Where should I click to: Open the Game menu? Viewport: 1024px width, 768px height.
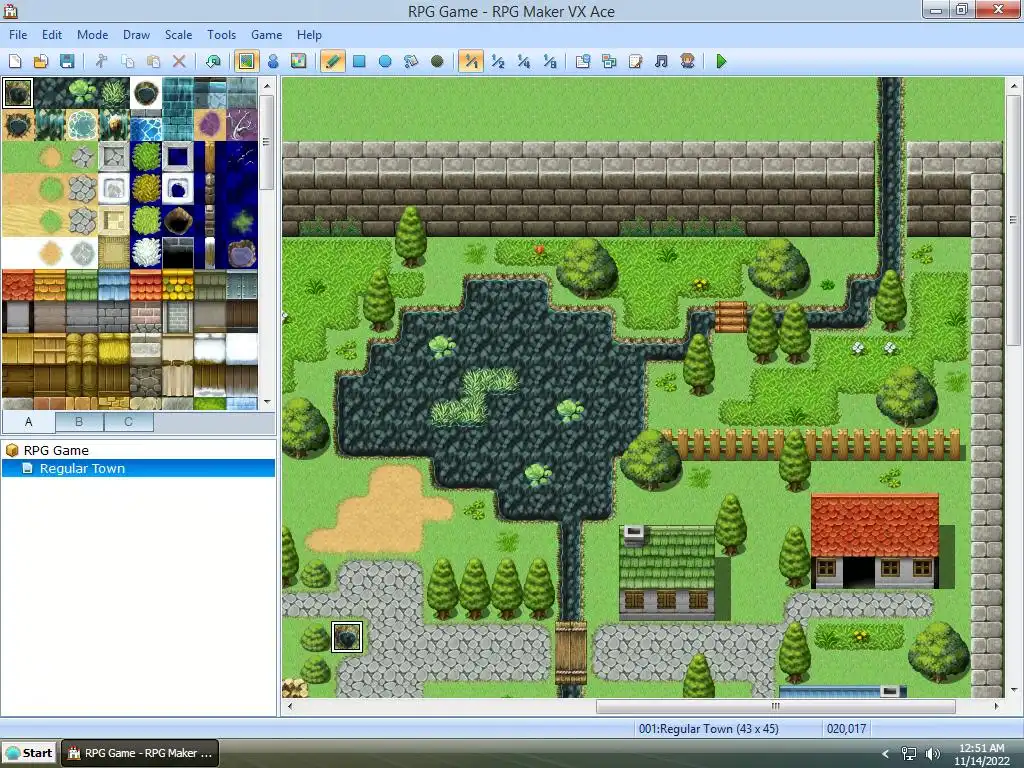(x=266, y=35)
